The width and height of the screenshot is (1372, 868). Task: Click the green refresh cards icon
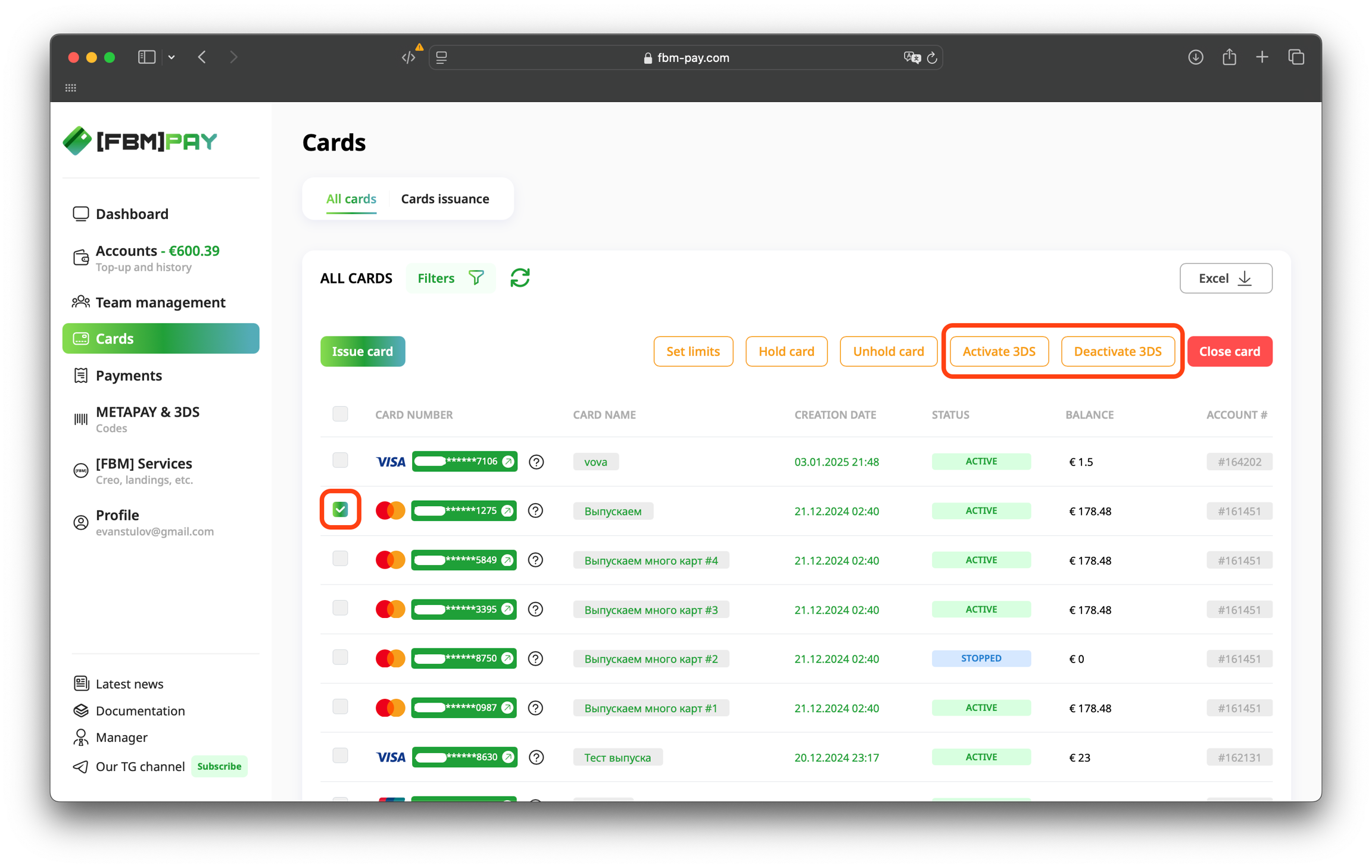point(519,278)
